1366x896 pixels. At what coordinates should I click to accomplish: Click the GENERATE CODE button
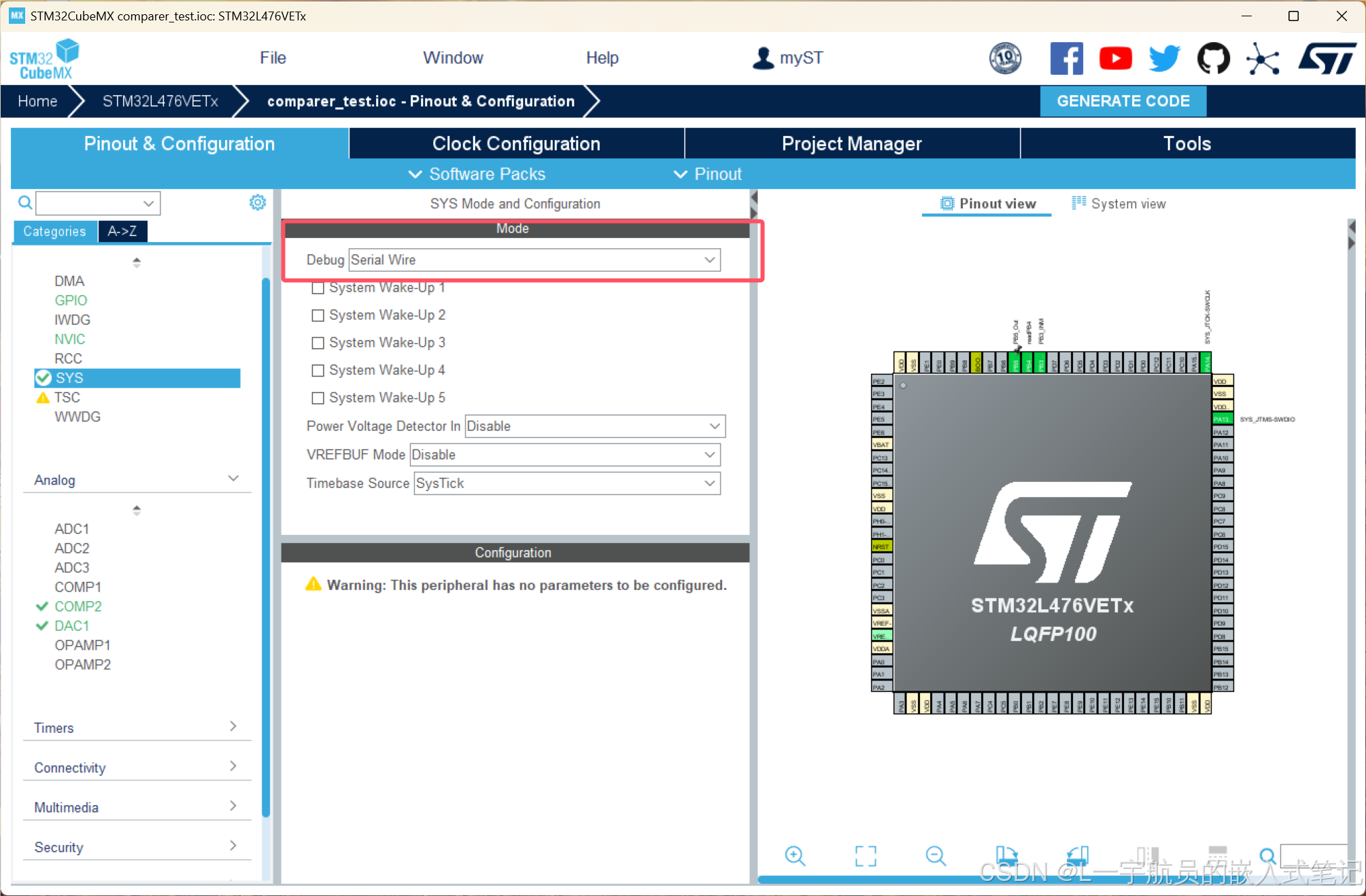[x=1123, y=101]
